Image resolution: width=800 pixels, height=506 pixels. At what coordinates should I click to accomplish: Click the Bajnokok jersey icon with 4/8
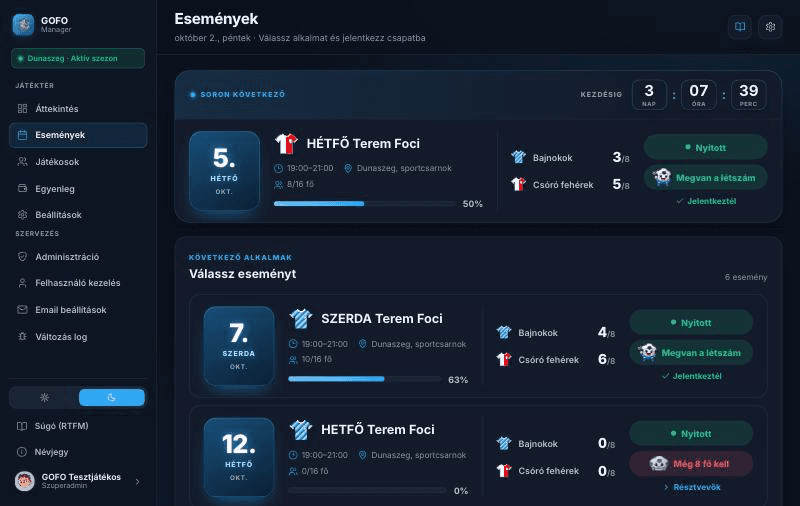pyautogui.click(x=504, y=333)
